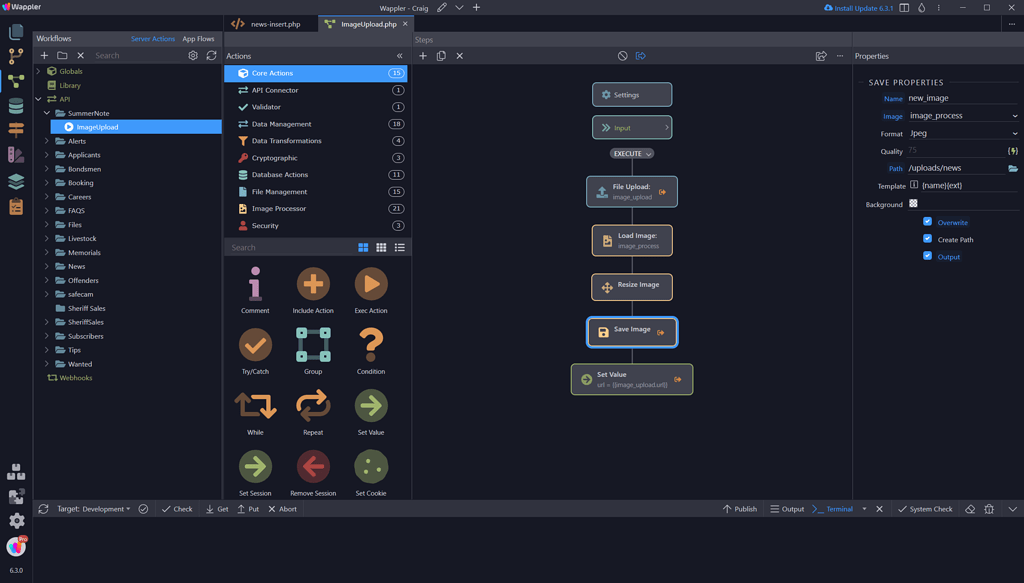Image resolution: width=1024 pixels, height=583 pixels.
Task: Uncheck the Create Path checkbox
Action: tap(927, 239)
